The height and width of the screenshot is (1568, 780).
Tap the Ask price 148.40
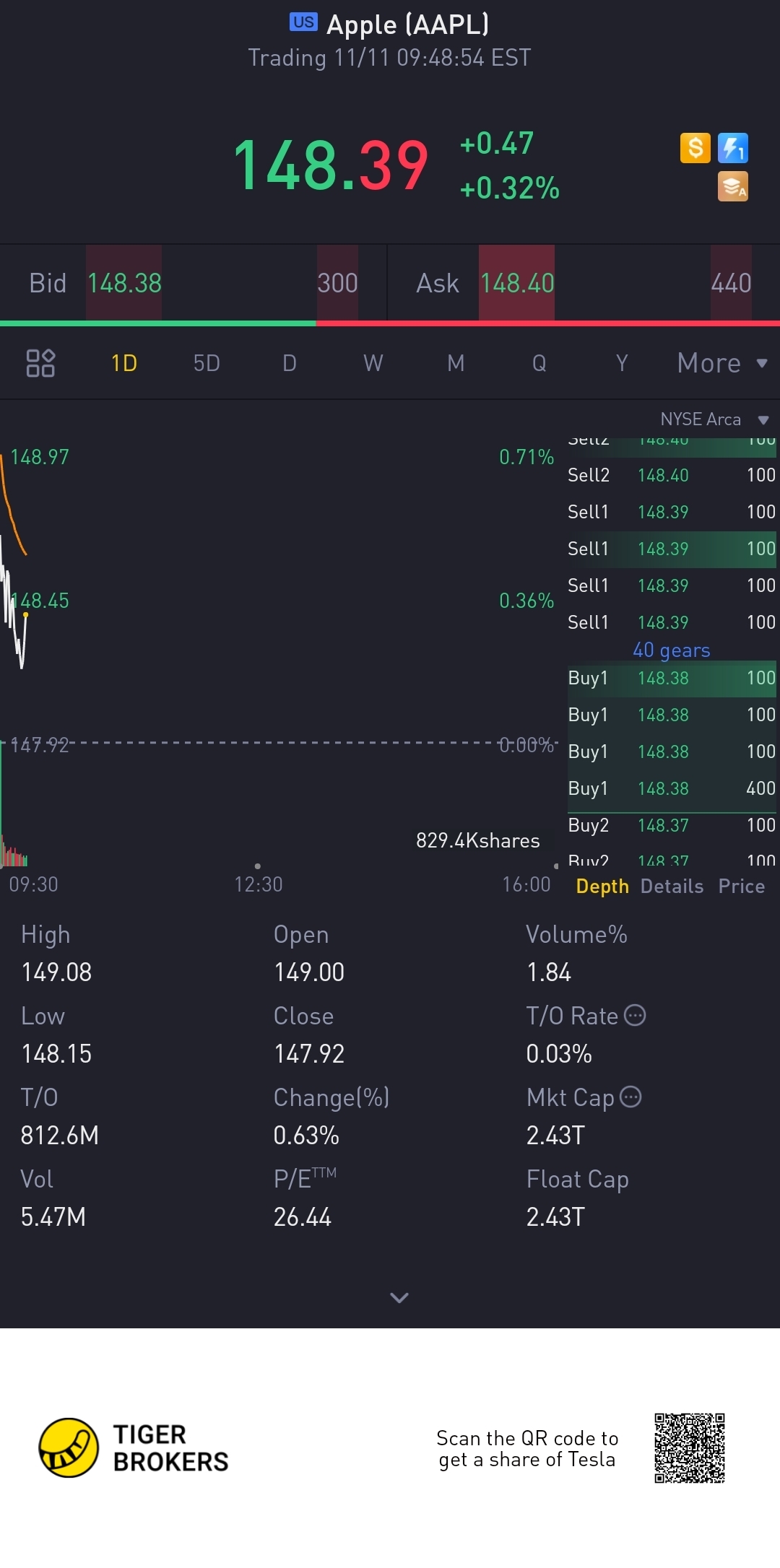click(x=517, y=283)
